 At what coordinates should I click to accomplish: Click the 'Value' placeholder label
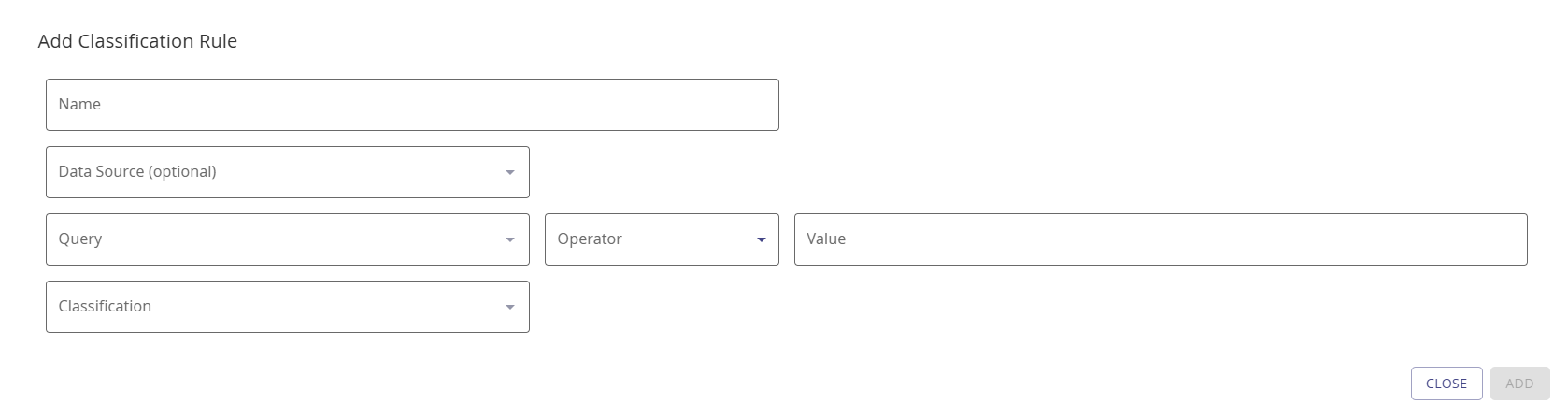point(826,239)
